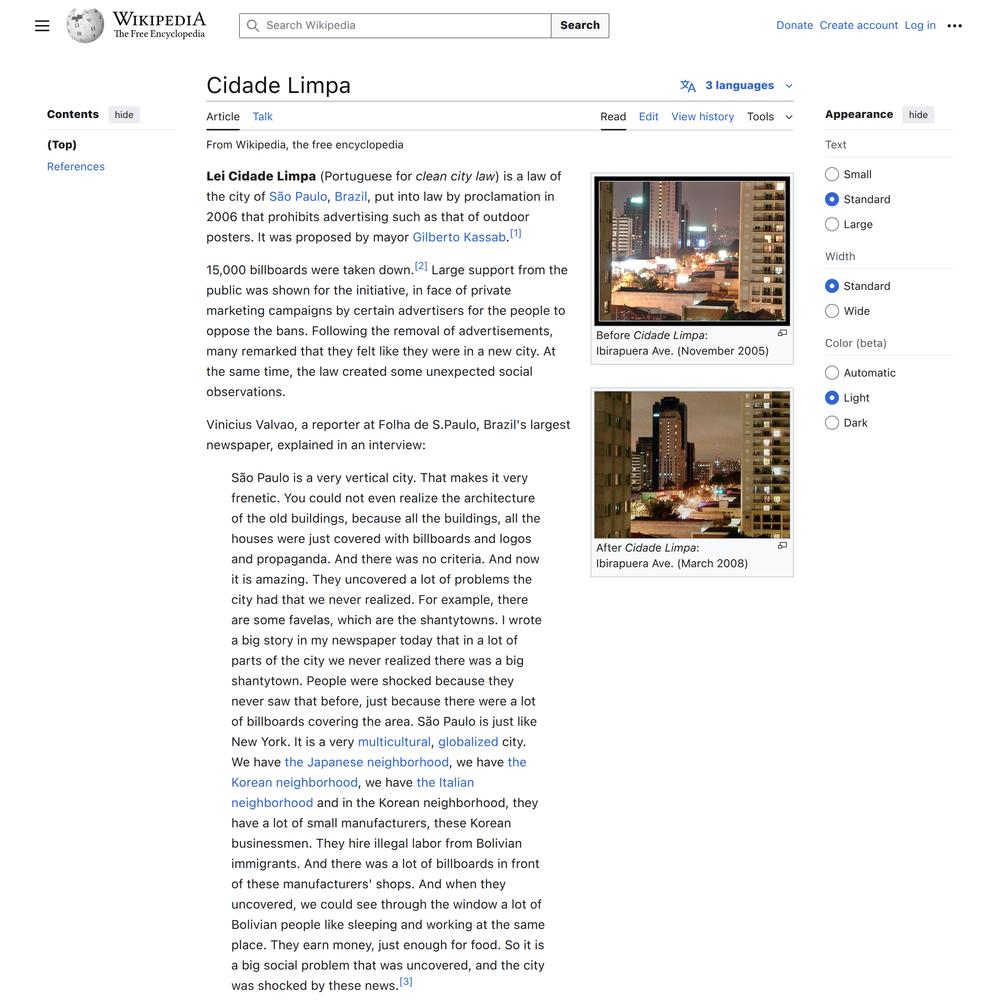Enlarge the After Cidade Limpa image icon
The image size is (1000, 1000).
pos(783,545)
